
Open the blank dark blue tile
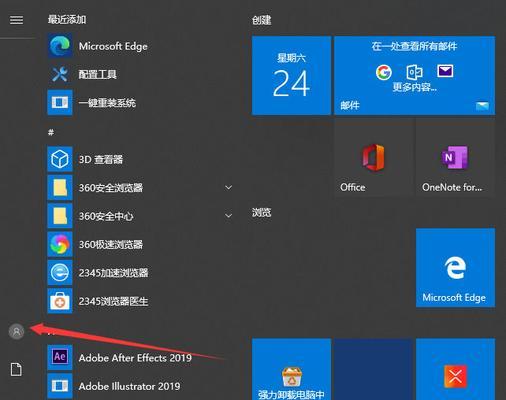click(374, 369)
